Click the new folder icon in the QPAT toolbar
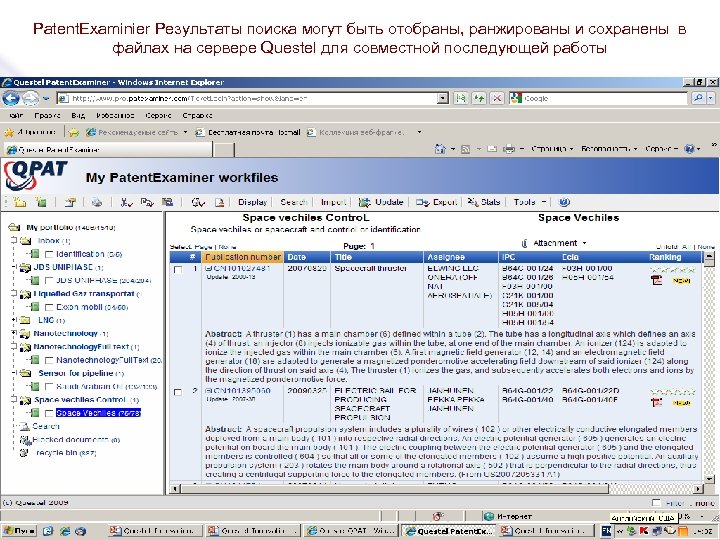720x540 pixels. pos(19,202)
